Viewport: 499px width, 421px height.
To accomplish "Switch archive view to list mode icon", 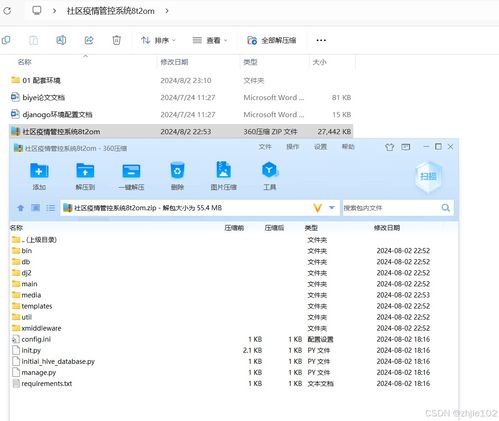I will [x=51, y=208].
